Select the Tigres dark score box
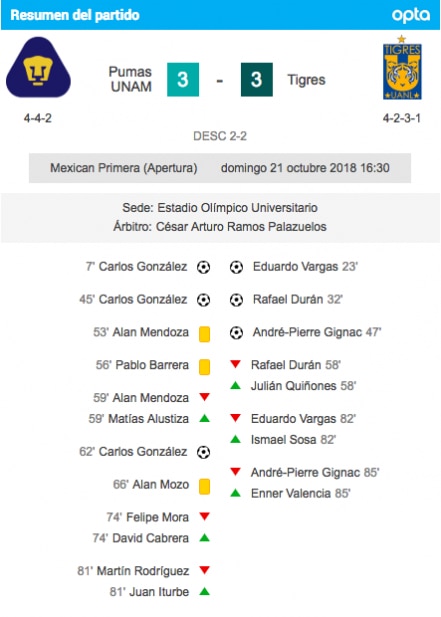Viewport: 441px width, 617px height. pos(256,79)
